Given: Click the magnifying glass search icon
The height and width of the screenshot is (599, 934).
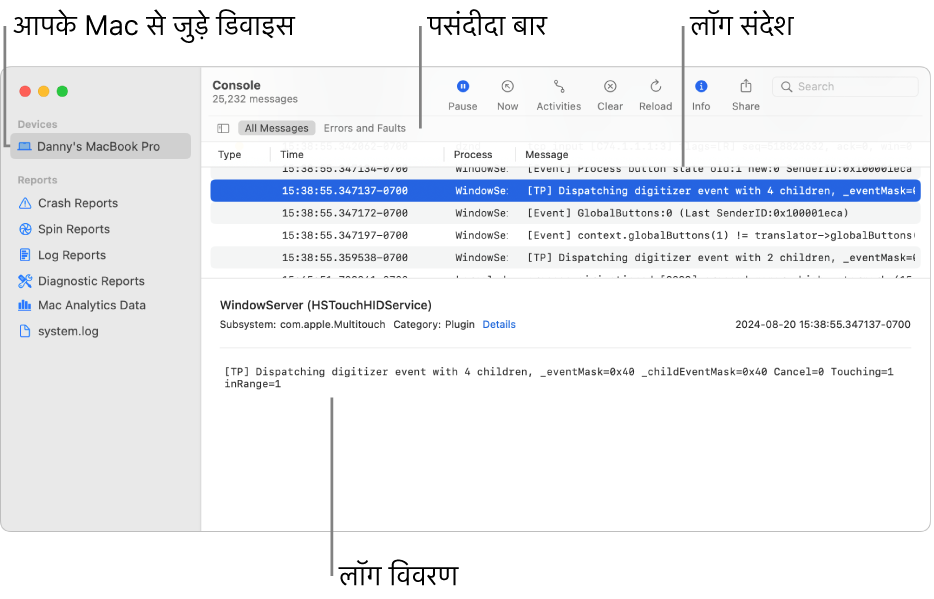Looking at the screenshot, I should pyautogui.click(x=786, y=86).
